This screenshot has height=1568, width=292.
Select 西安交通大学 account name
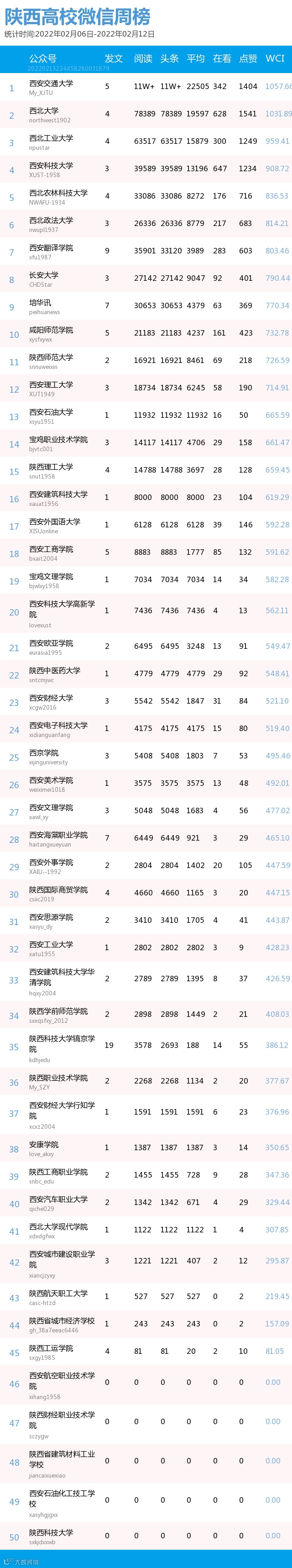[x=51, y=84]
